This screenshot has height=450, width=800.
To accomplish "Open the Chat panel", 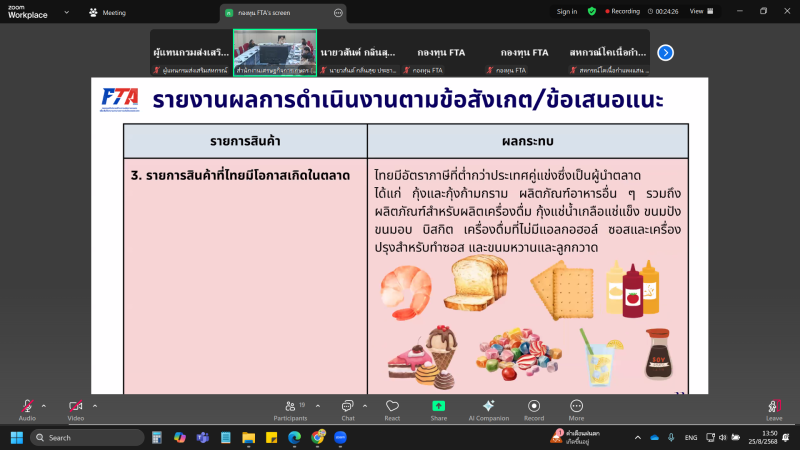I will (x=348, y=408).
